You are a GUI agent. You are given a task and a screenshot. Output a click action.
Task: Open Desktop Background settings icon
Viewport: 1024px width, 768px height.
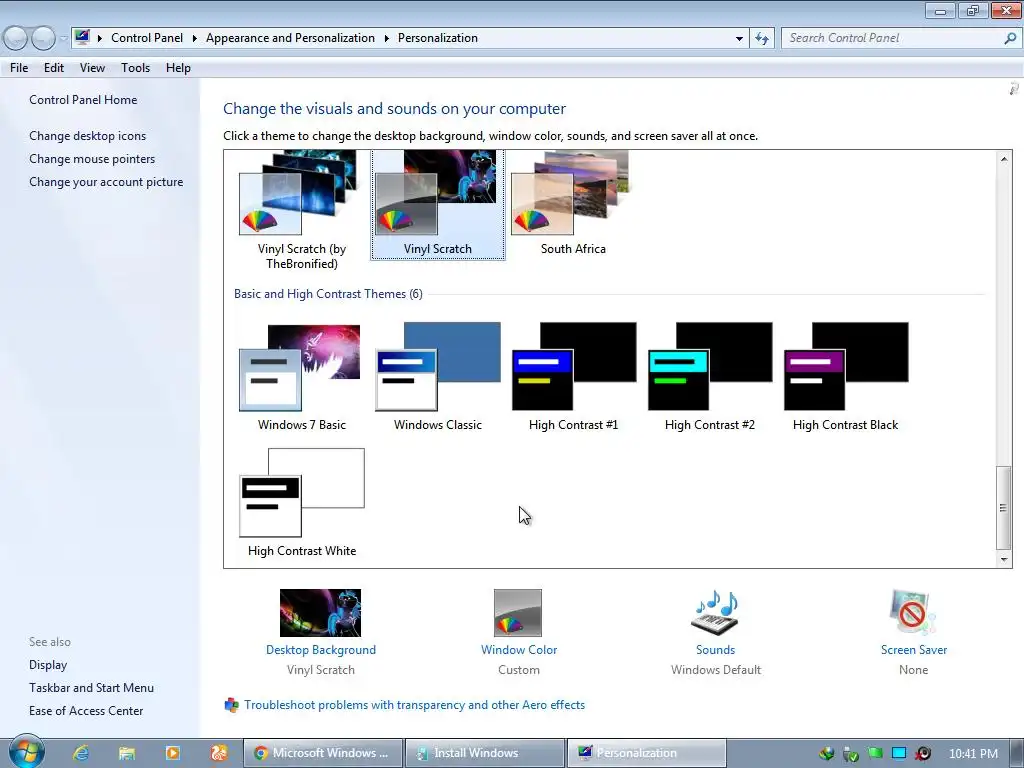point(321,613)
